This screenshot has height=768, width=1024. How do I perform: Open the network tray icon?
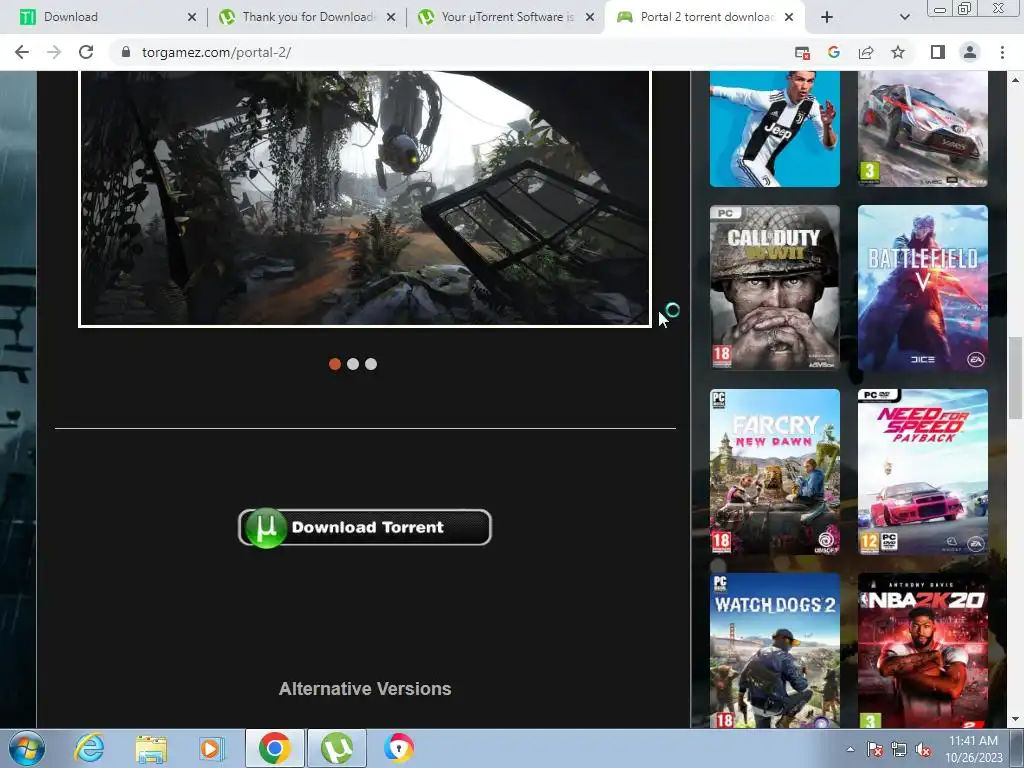pyautogui.click(x=899, y=749)
